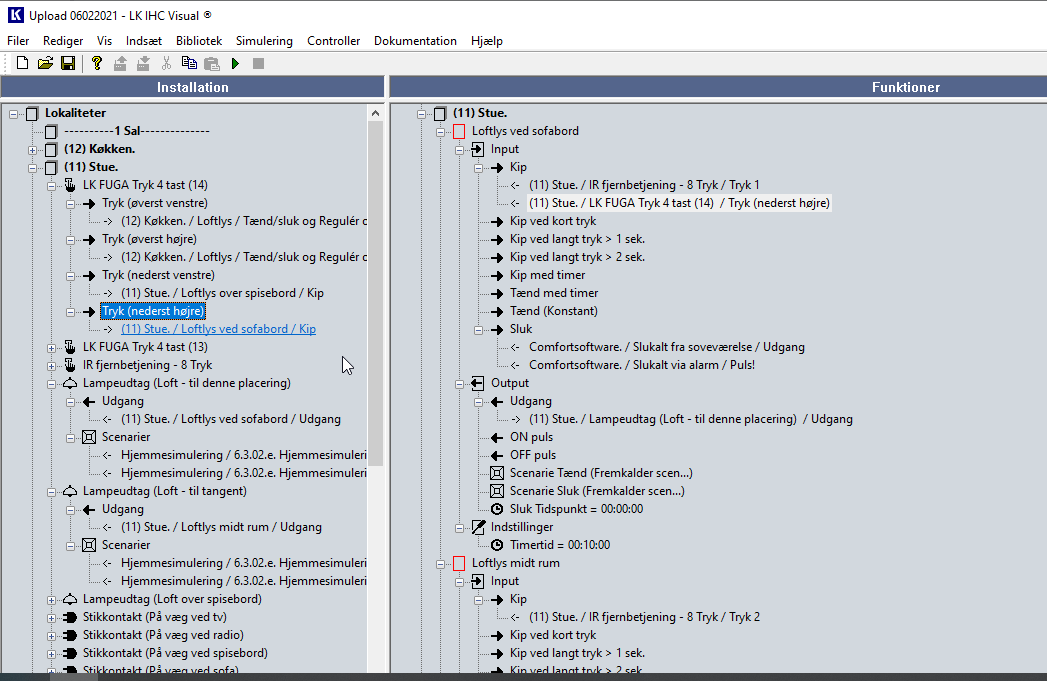Open the Controller menu

(x=333, y=41)
